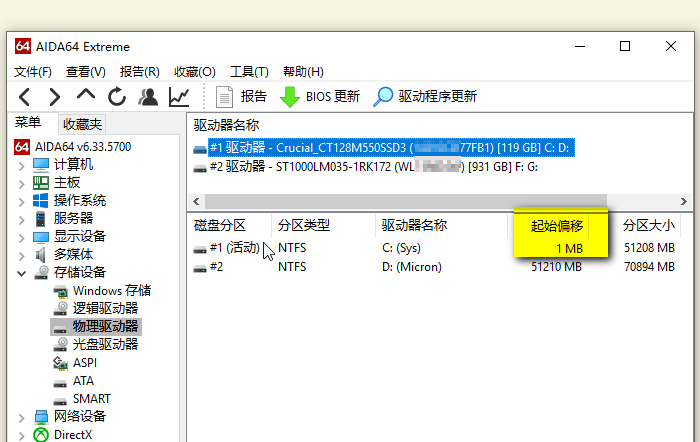Open the 报告(R) menu

pyautogui.click(x=140, y=71)
